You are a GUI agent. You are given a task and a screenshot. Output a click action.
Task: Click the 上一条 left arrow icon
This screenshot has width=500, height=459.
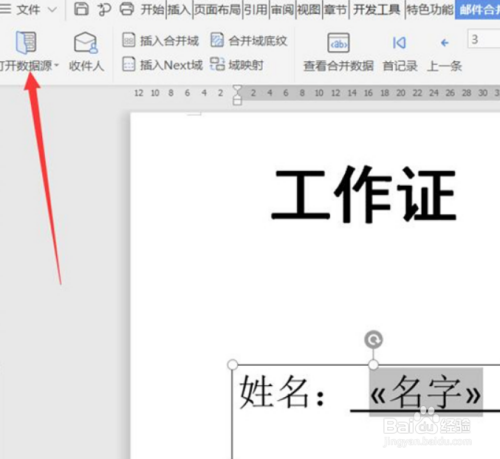(x=445, y=43)
